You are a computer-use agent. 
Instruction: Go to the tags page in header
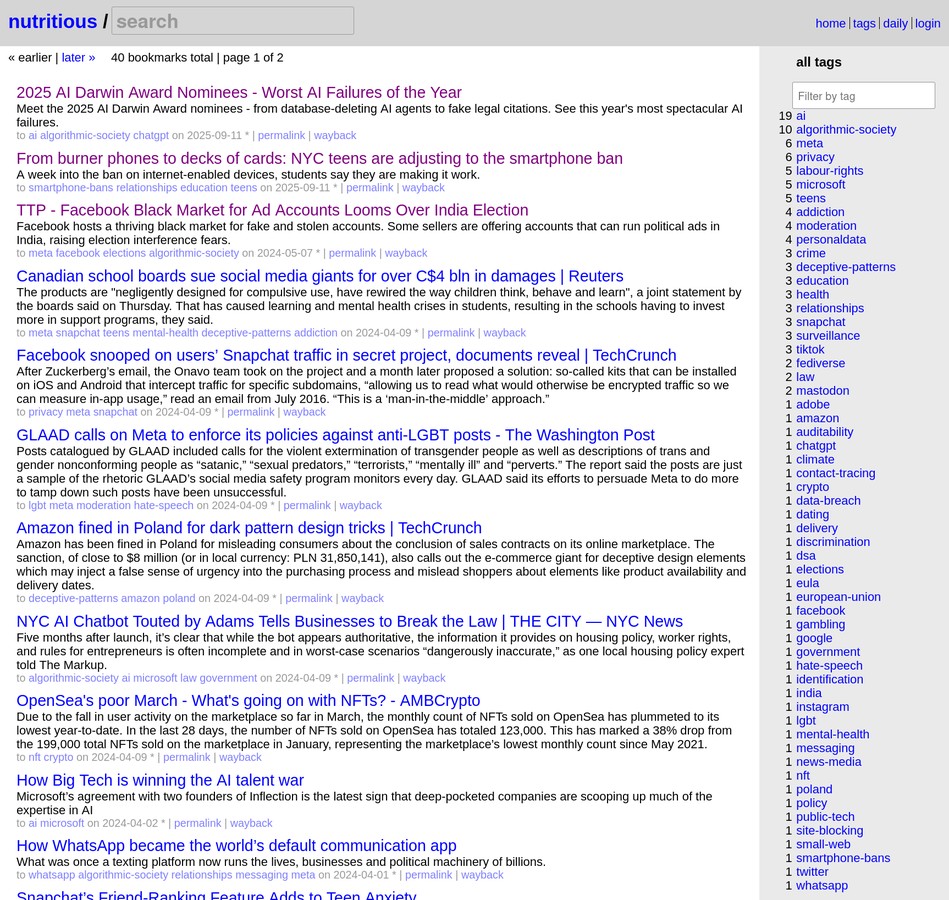864,24
